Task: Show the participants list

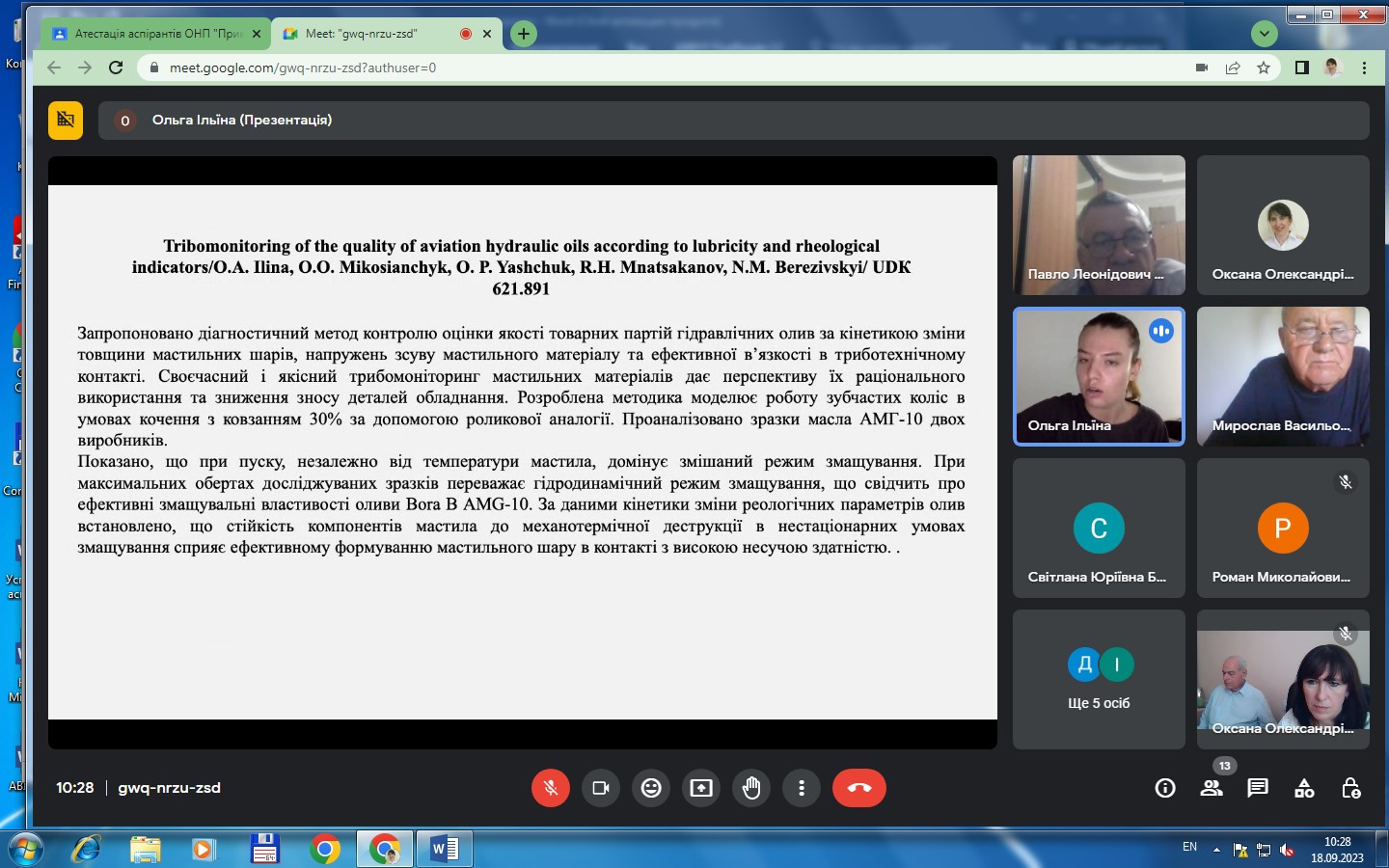Action: point(1212,788)
